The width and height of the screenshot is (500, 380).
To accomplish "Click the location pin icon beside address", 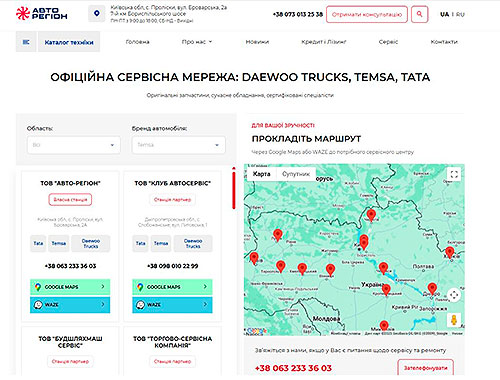I will [x=97, y=13].
